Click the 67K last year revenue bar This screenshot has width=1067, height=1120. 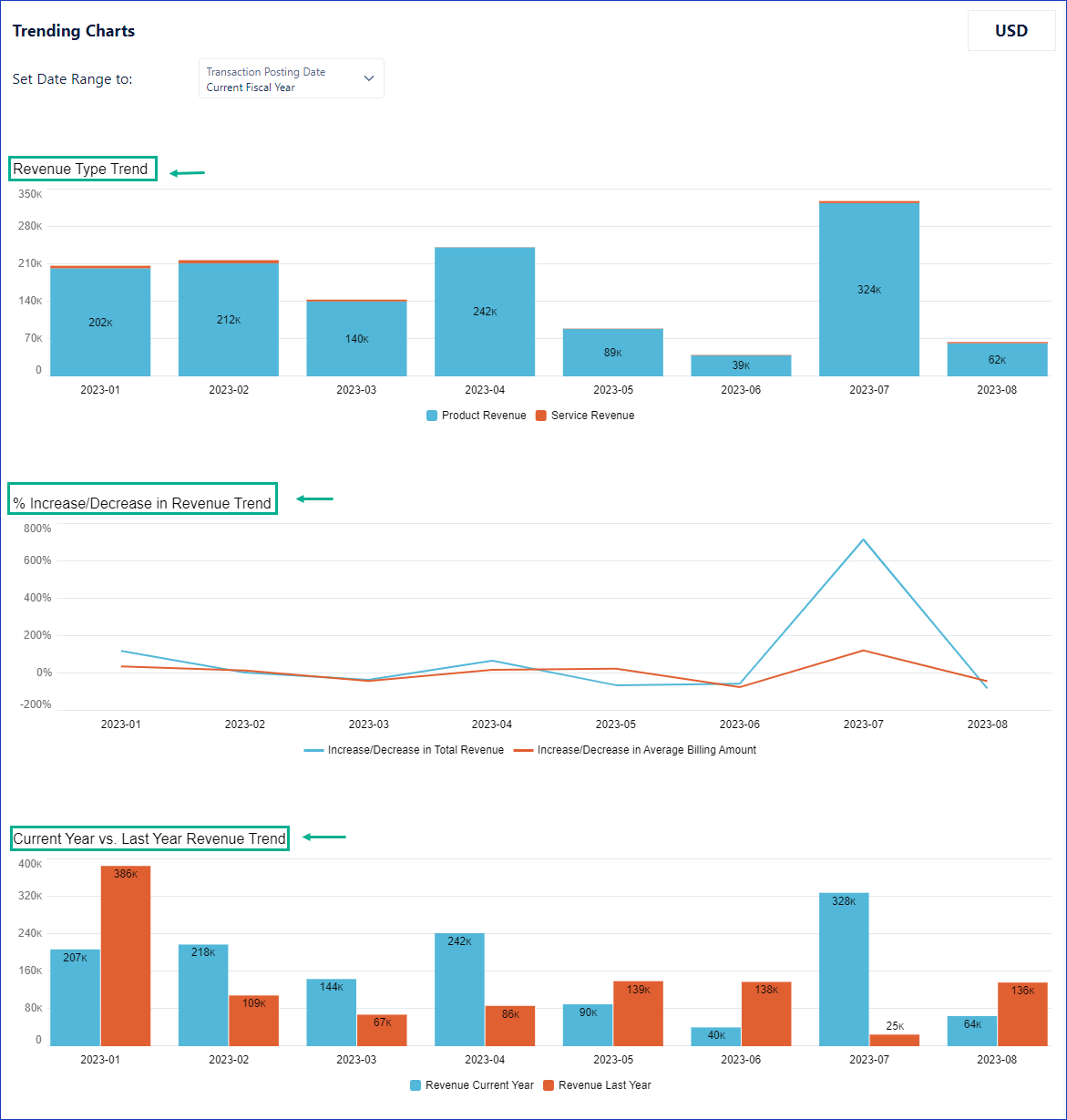(x=382, y=1030)
